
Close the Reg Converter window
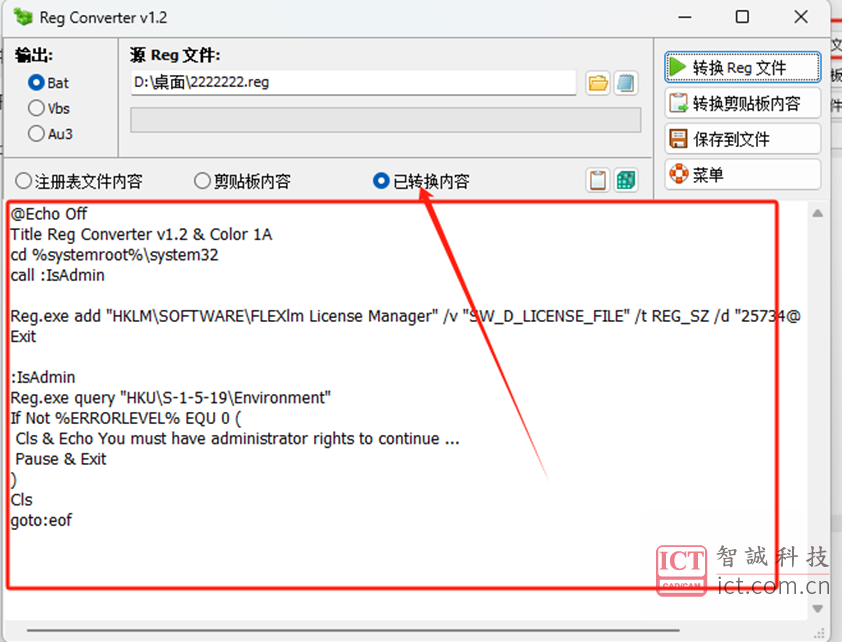tap(801, 17)
